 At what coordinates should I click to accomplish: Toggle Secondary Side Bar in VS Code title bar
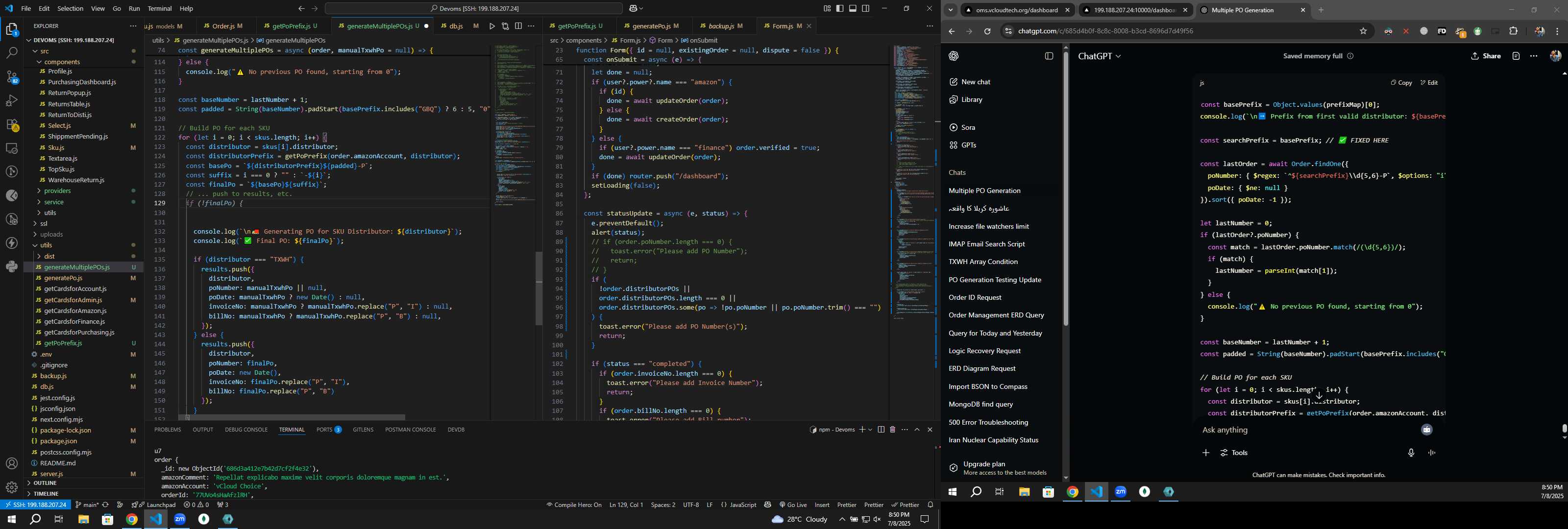tap(865, 8)
